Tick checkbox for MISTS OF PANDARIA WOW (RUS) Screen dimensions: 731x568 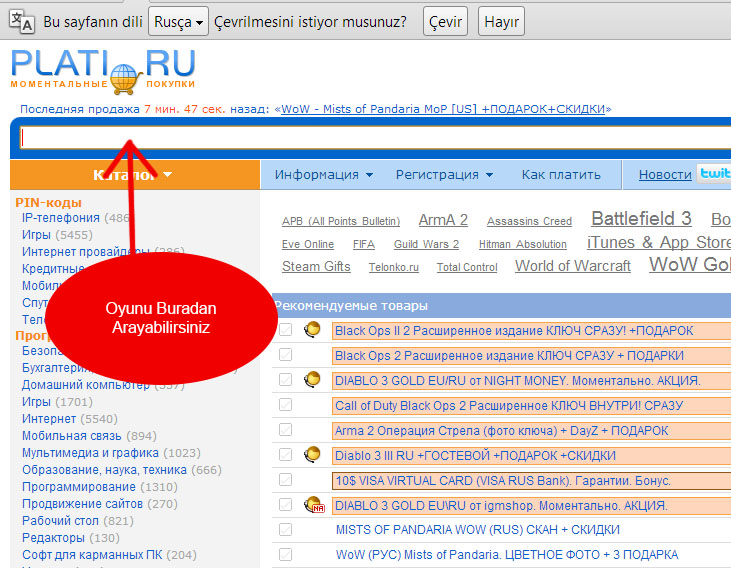coord(285,529)
